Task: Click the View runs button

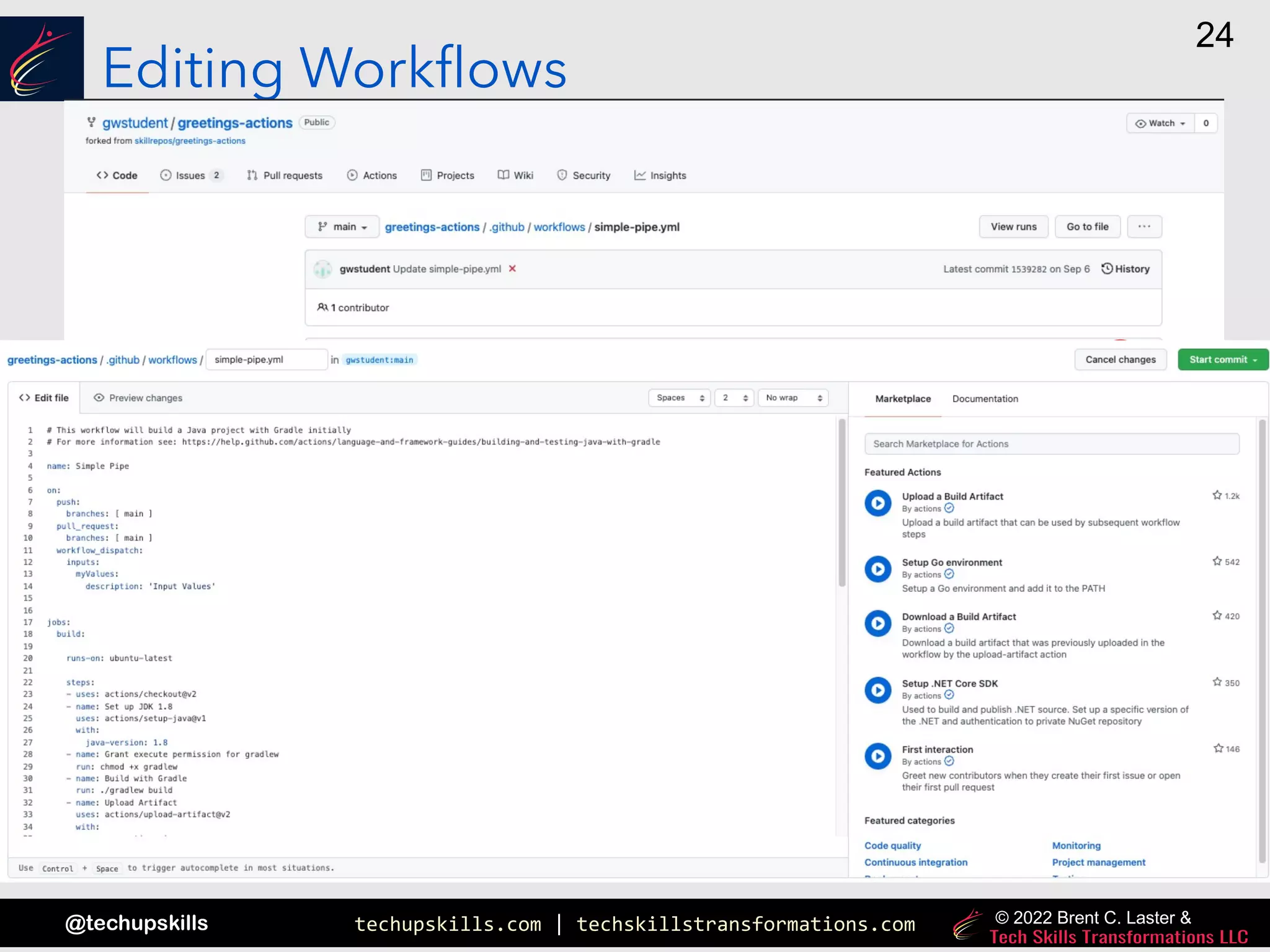Action: coord(1014,226)
